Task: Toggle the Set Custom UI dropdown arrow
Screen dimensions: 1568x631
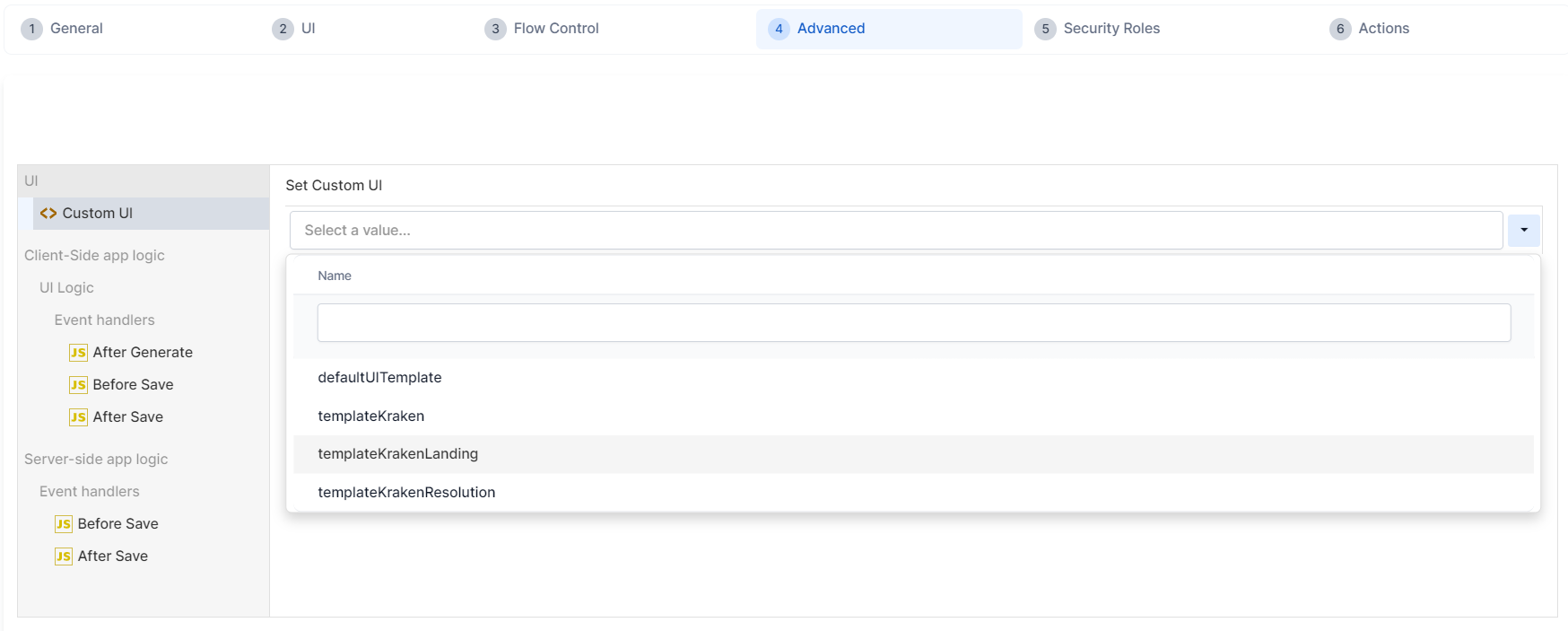Action: [1523, 231]
